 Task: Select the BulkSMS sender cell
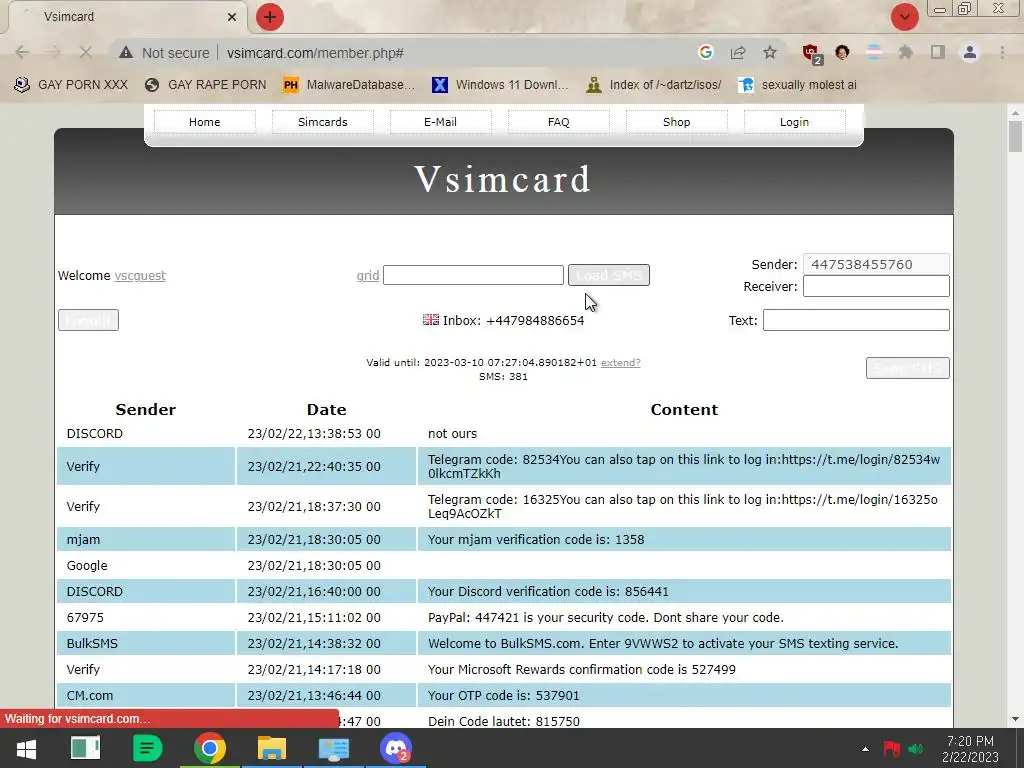[x=146, y=643]
